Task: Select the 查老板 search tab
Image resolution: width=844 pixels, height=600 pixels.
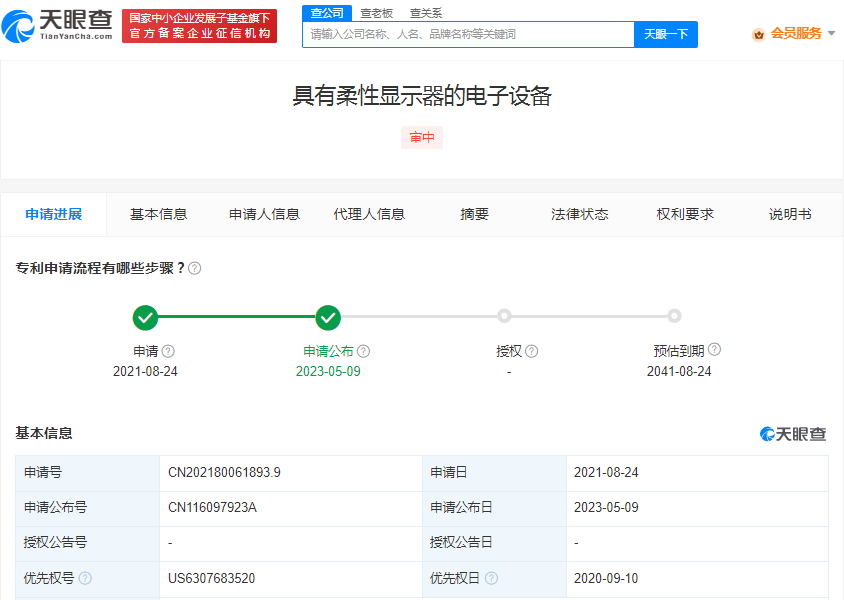Action: tap(376, 13)
